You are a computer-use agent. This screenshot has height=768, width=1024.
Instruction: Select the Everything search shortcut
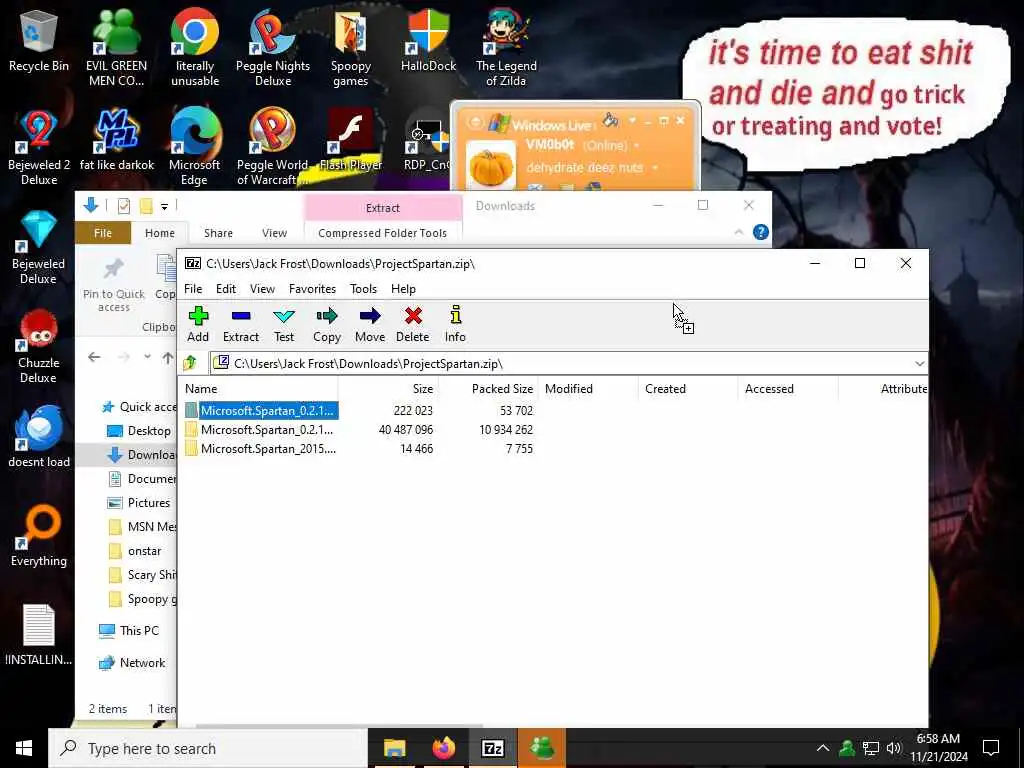pos(39,536)
